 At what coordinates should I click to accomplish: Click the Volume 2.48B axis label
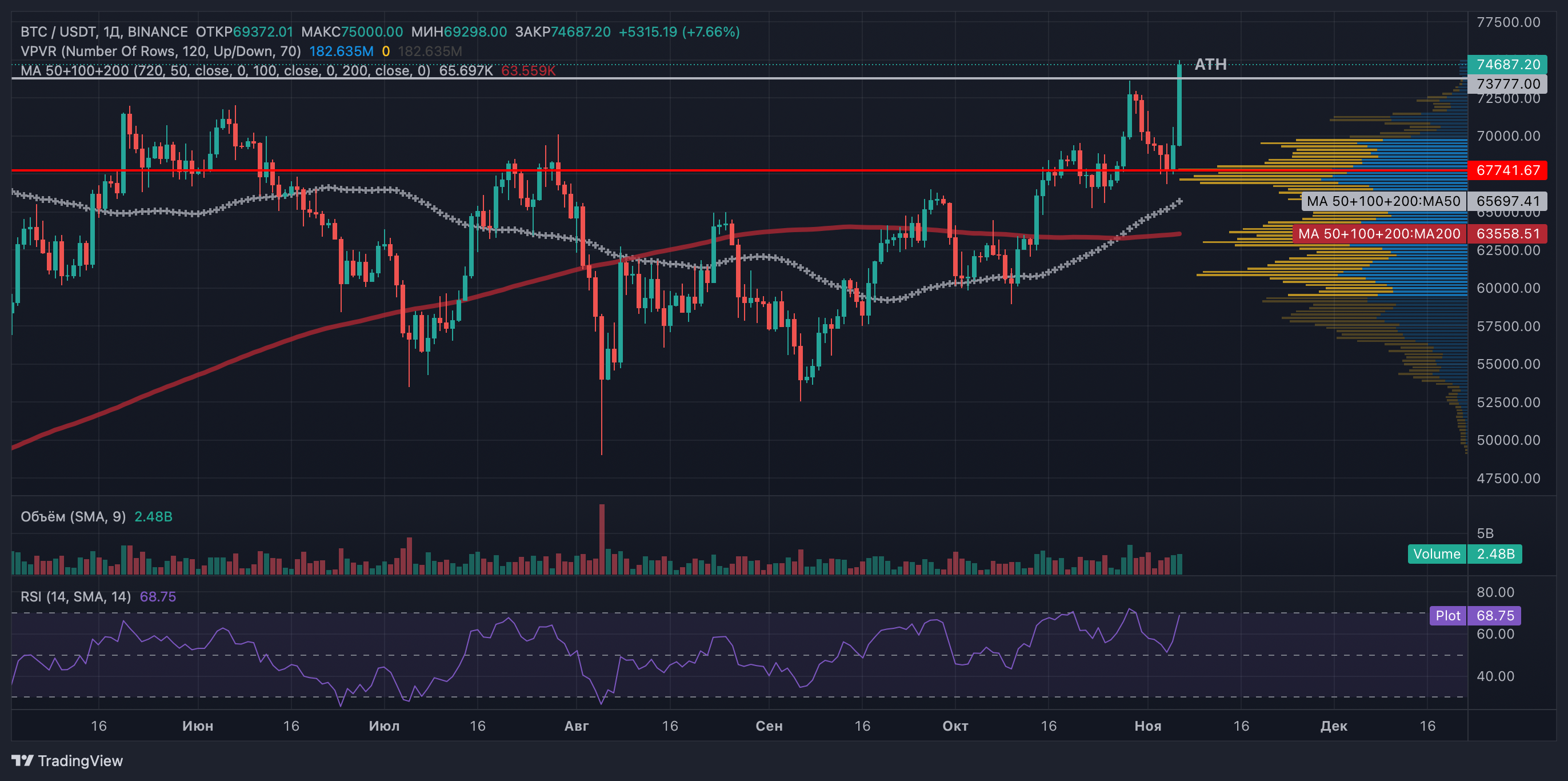point(1465,554)
